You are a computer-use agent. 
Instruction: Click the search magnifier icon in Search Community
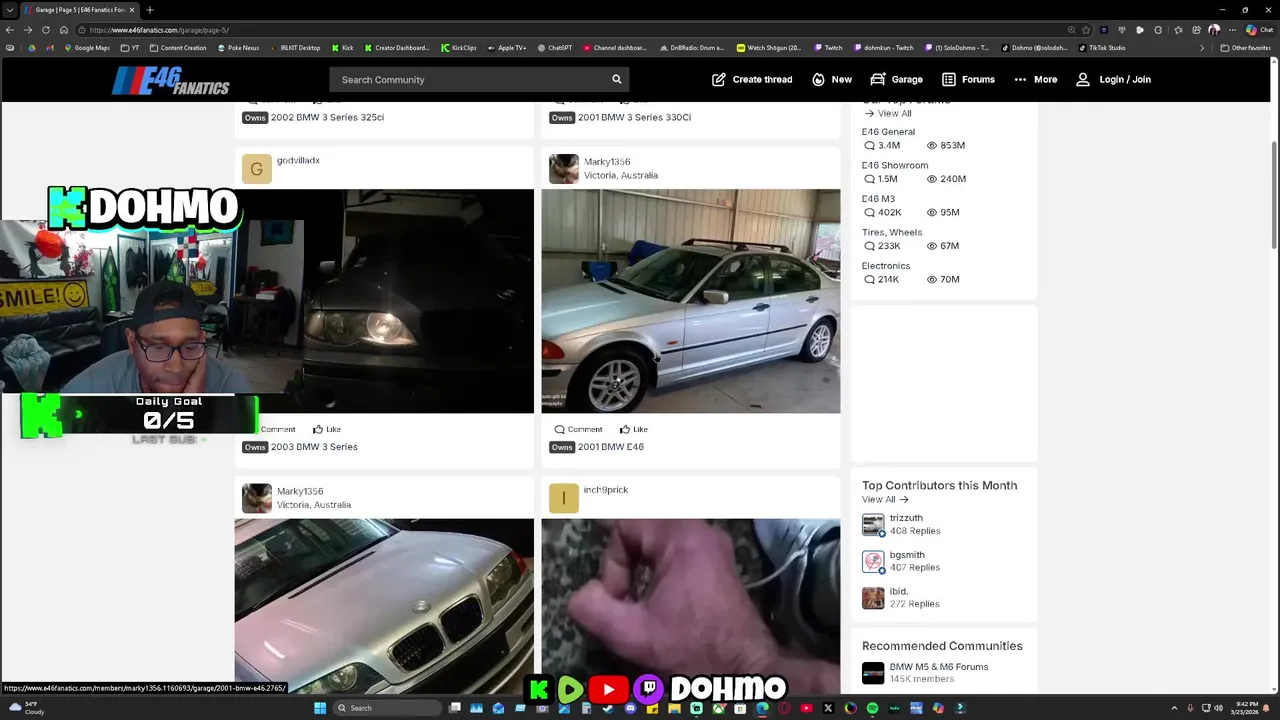pos(616,79)
